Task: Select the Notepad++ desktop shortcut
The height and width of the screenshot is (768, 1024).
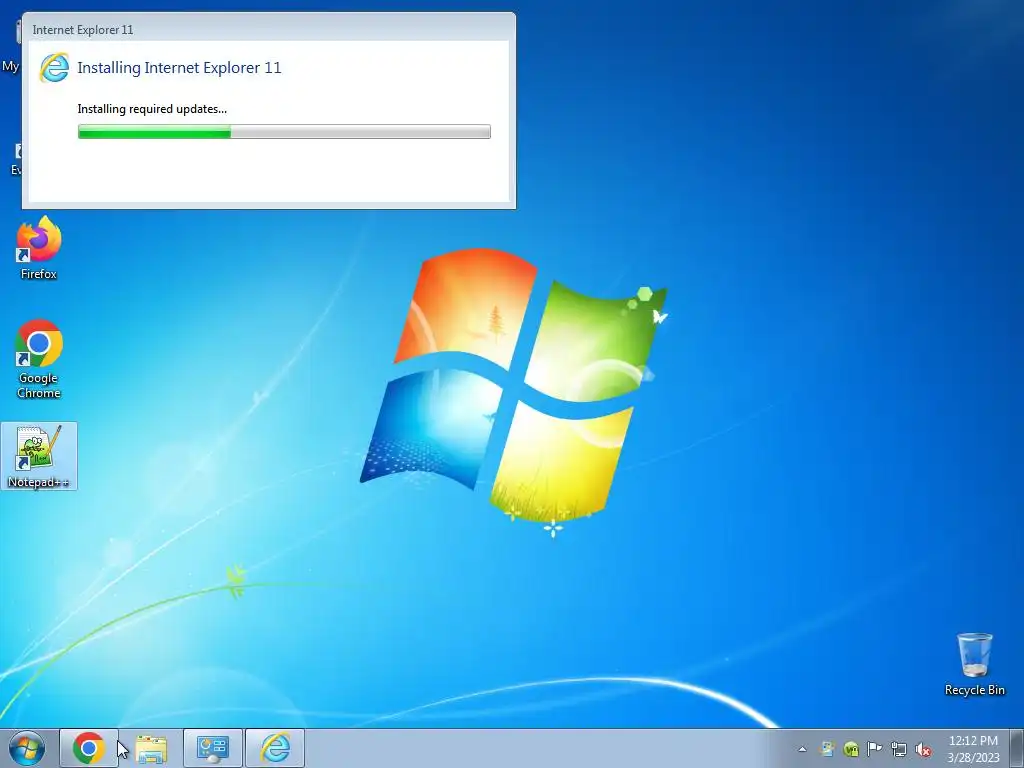Action: point(39,456)
